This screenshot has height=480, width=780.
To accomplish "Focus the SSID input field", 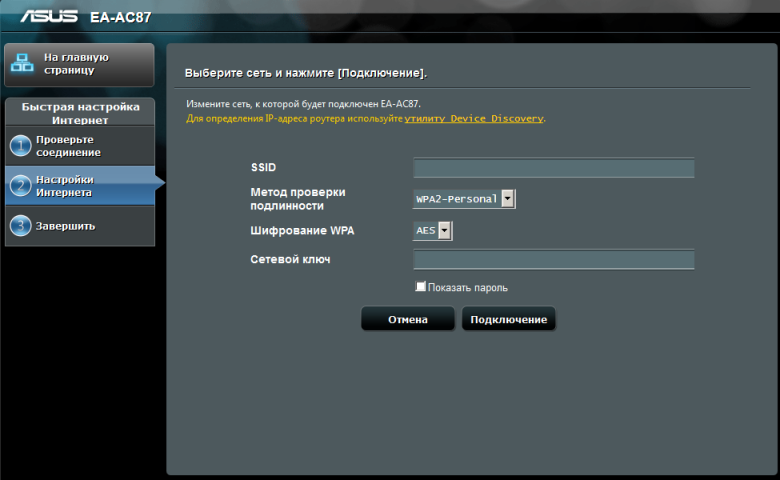I will click(x=554, y=168).
